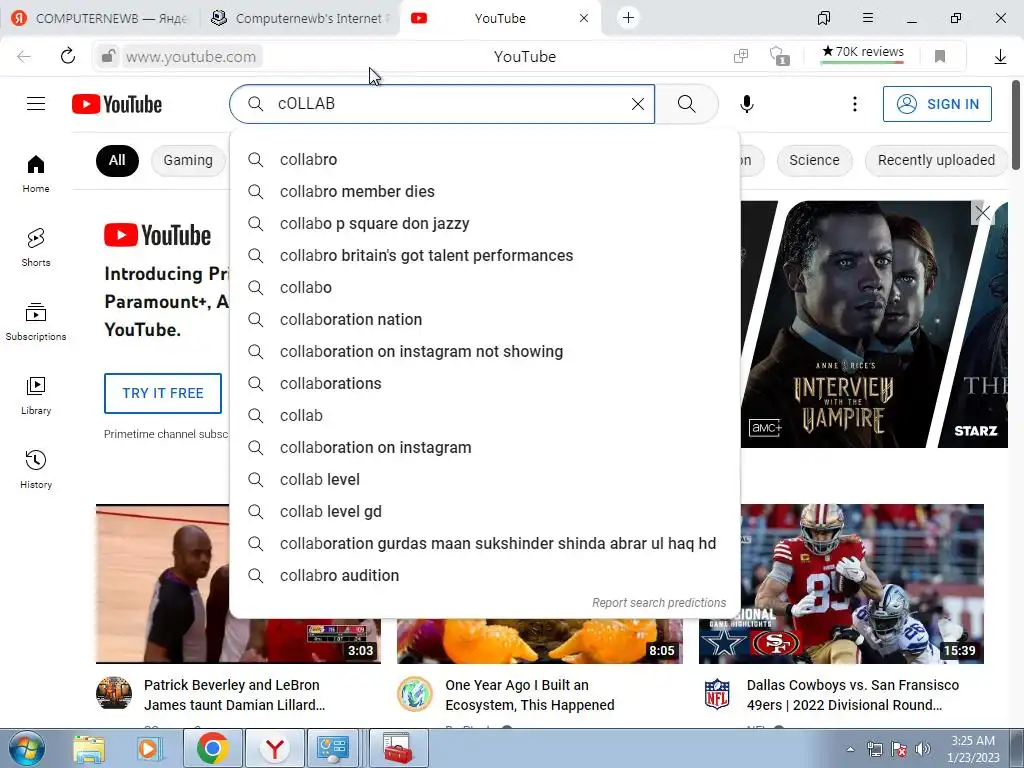
Task: Click in the search text field
Action: pos(444,104)
